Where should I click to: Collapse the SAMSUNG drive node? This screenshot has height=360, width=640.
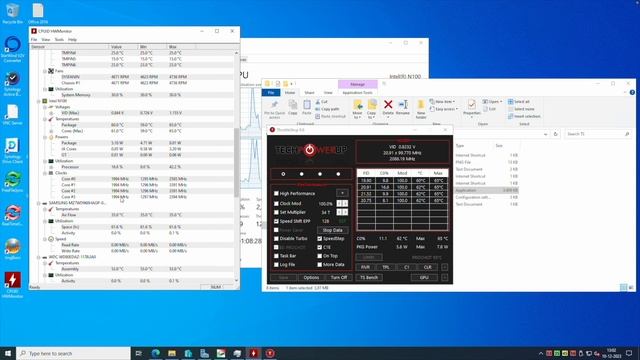coord(39,203)
